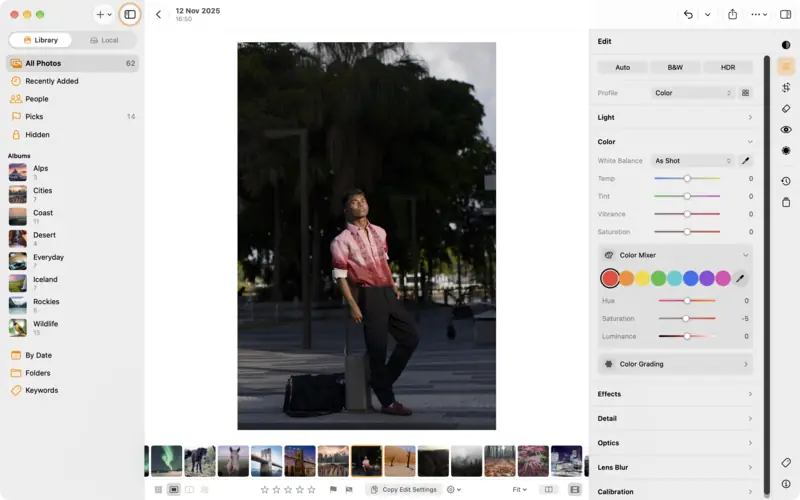The height and width of the screenshot is (500, 800).
Task: Open the edit settings gear dropdown
Action: [x=454, y=490]
